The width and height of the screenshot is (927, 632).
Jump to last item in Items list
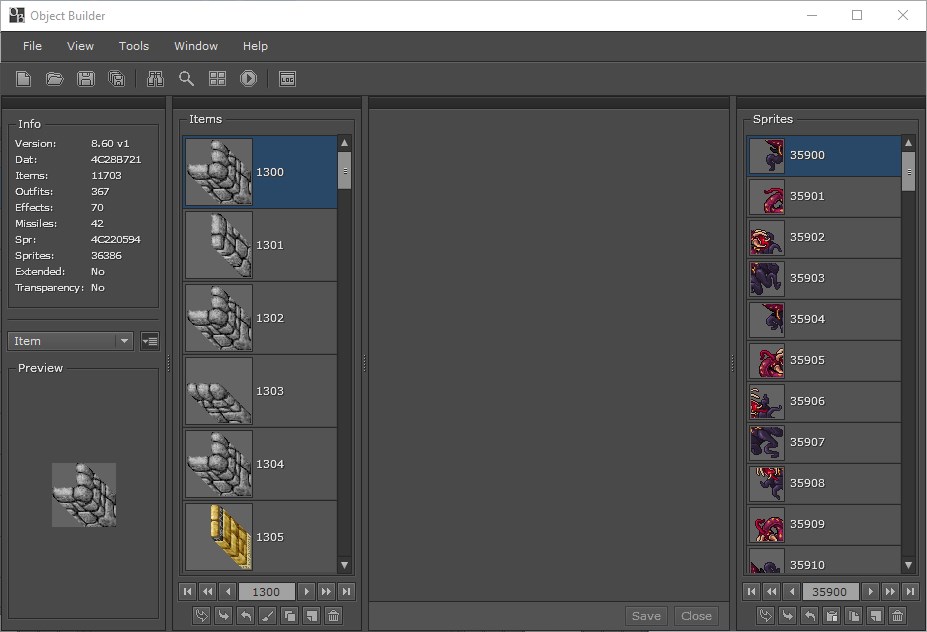point(346,592)
